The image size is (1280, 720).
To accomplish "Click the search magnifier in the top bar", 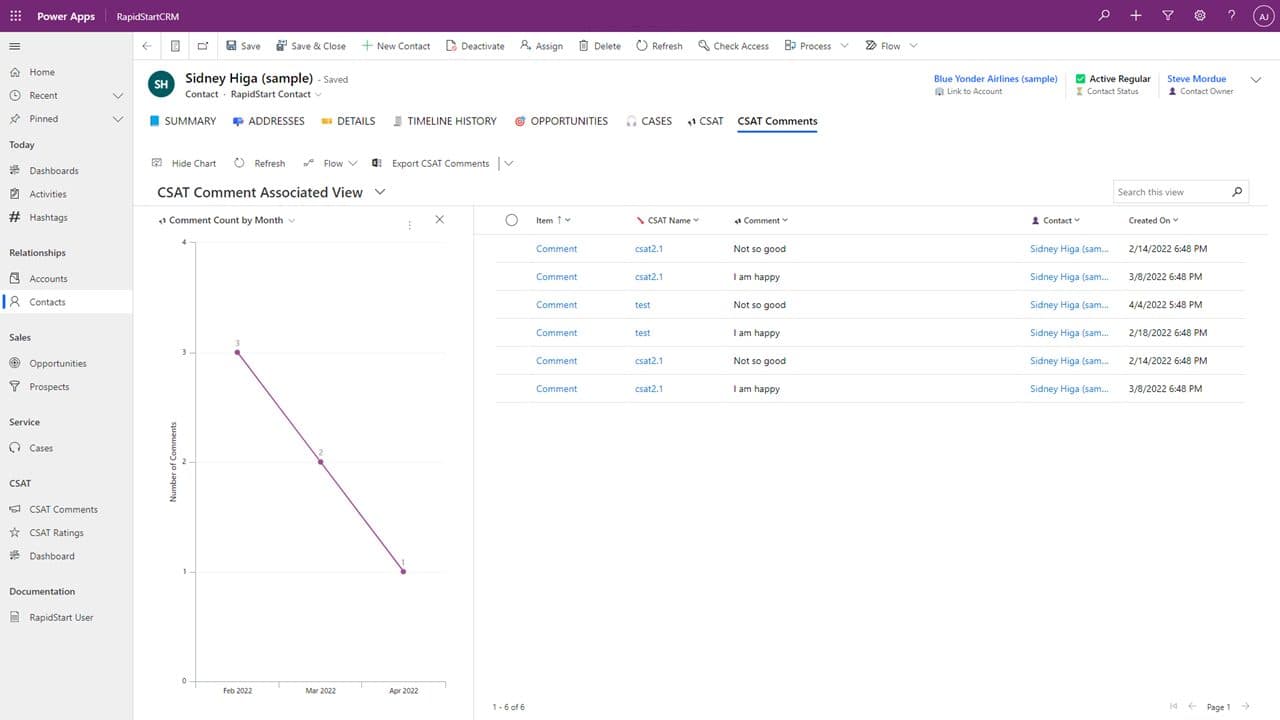I will (x=1104, y=16).
